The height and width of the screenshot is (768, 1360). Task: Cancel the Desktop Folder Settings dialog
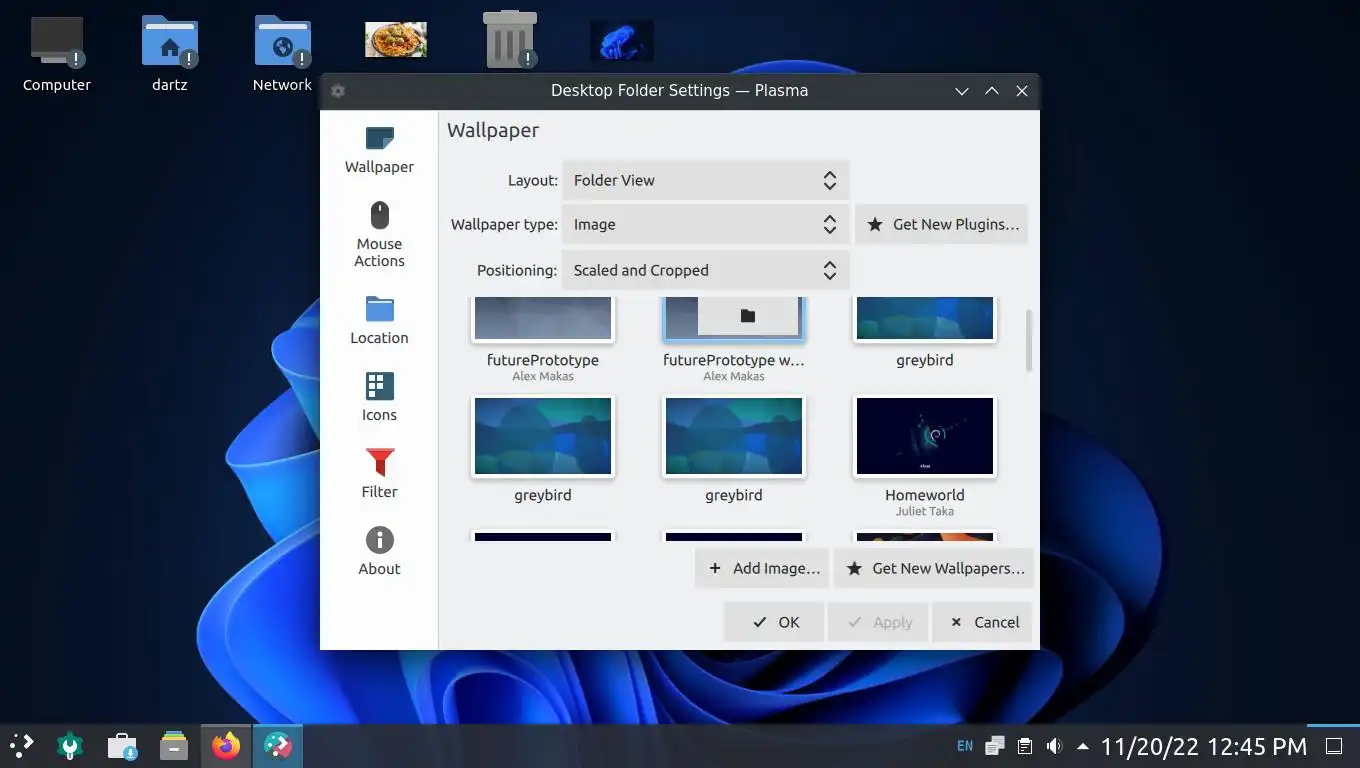(x=982, y=622)
